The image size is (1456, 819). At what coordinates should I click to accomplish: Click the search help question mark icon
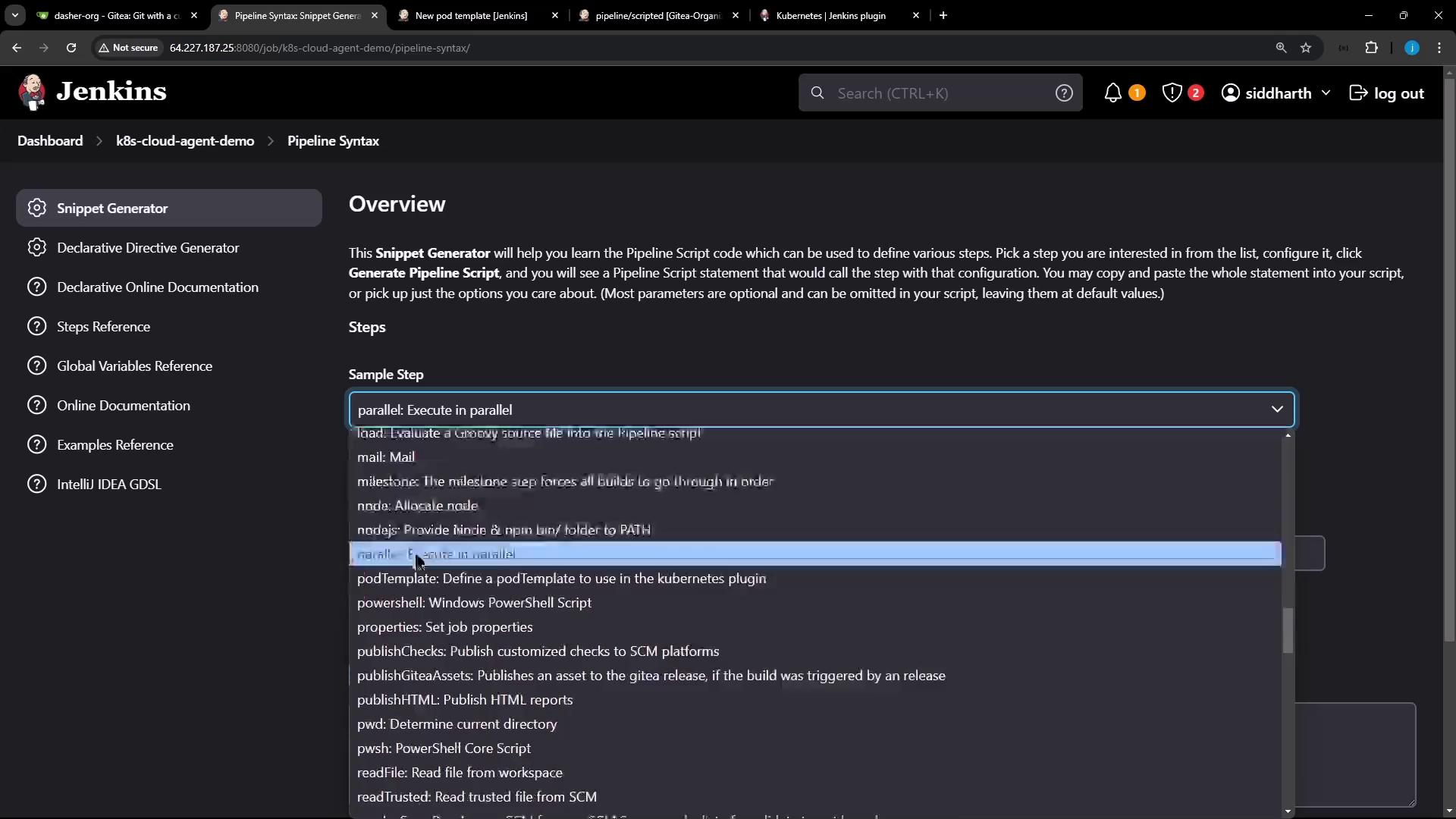[1064, 93]
